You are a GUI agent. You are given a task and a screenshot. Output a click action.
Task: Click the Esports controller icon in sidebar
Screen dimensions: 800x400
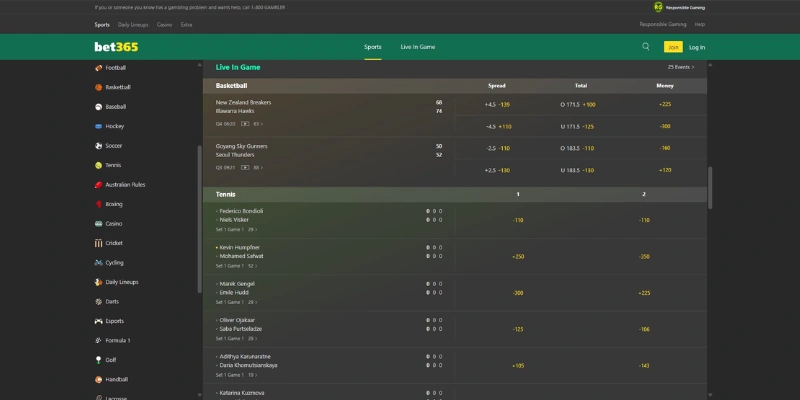click(x=98, y=321)
